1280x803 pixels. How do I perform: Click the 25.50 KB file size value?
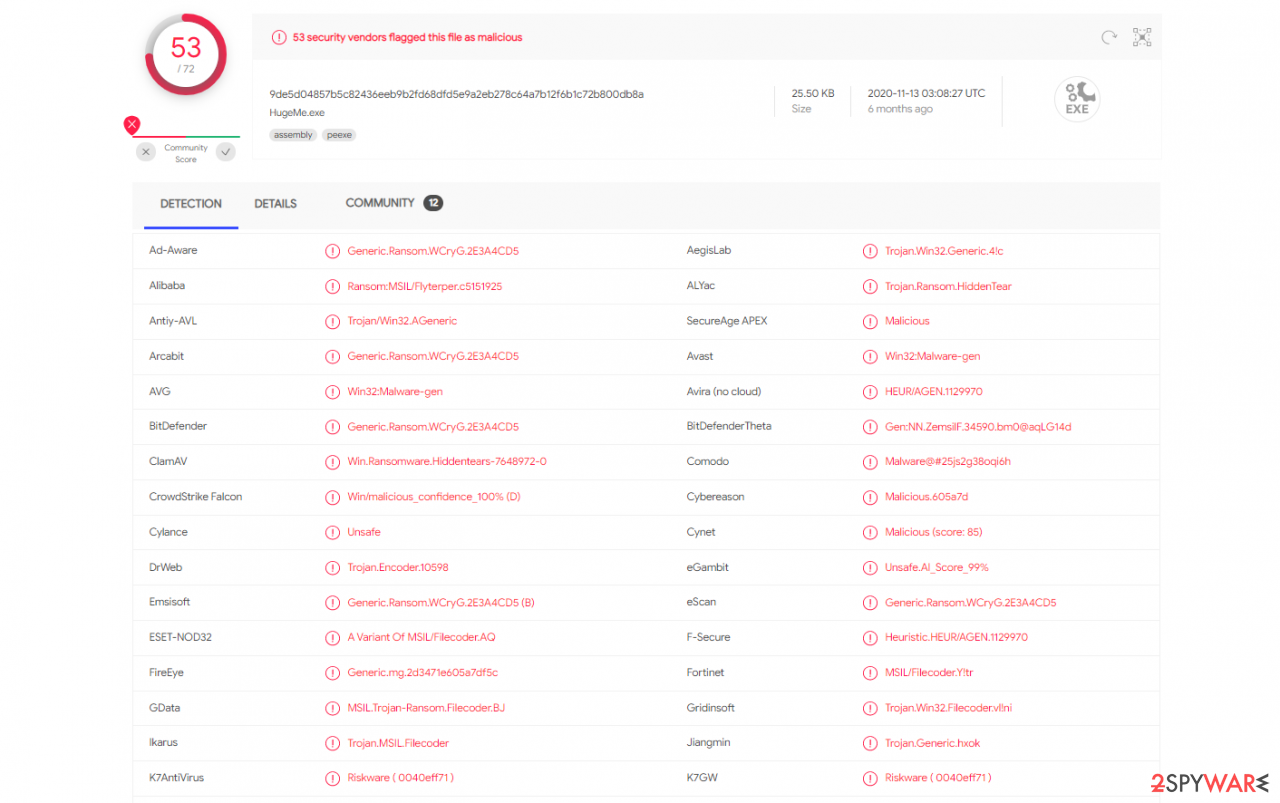click(x=813, y=93)
